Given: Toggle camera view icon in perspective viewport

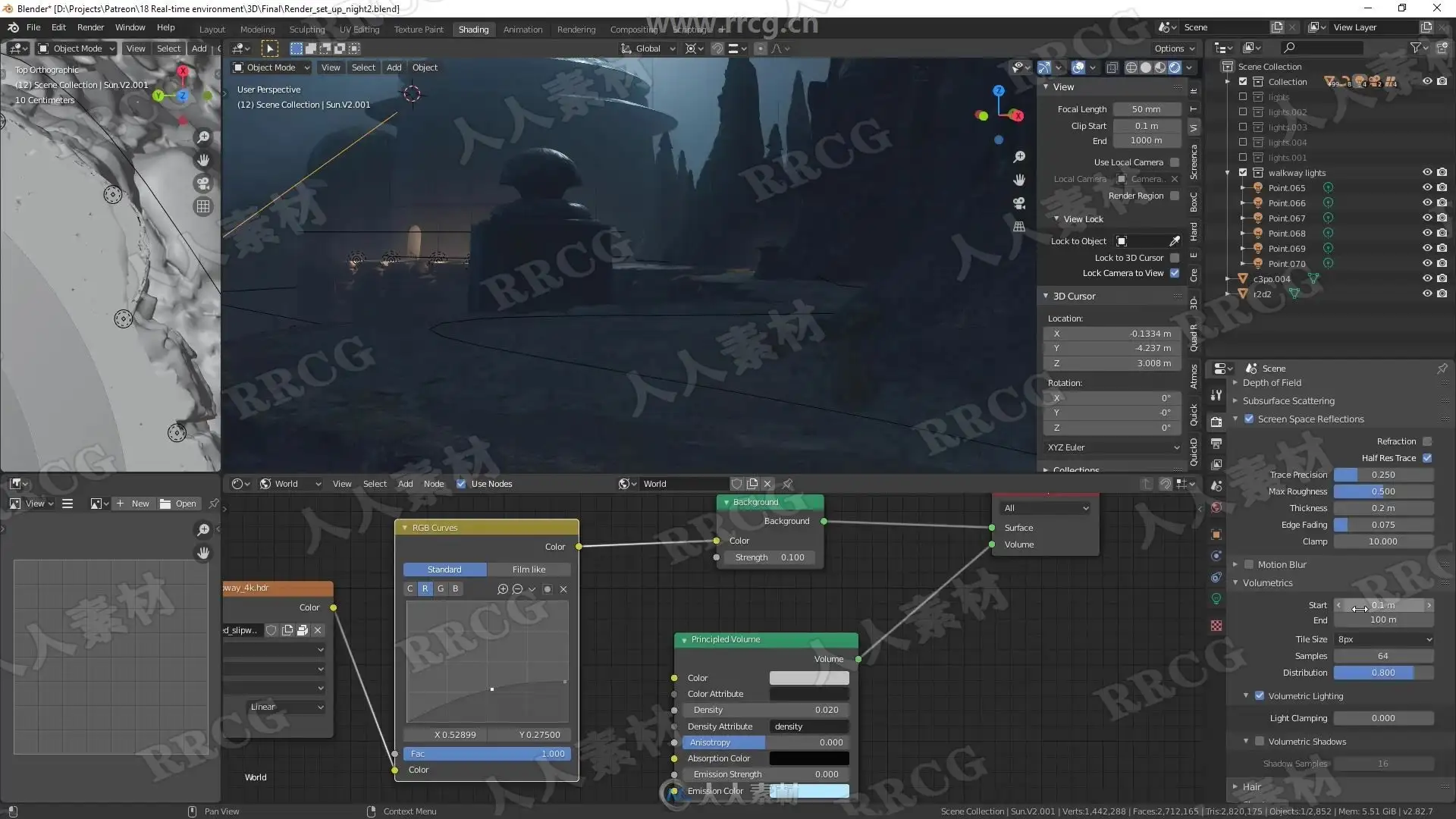Looking at the screenshot, I should [1019, 203].
